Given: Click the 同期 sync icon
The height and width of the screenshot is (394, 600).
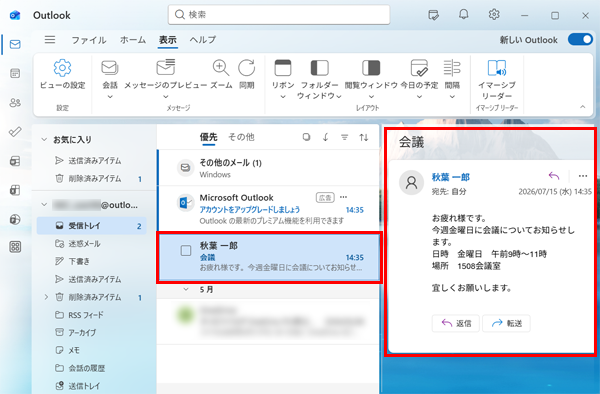Looking at the screenshot, I should tap(247, 68).
